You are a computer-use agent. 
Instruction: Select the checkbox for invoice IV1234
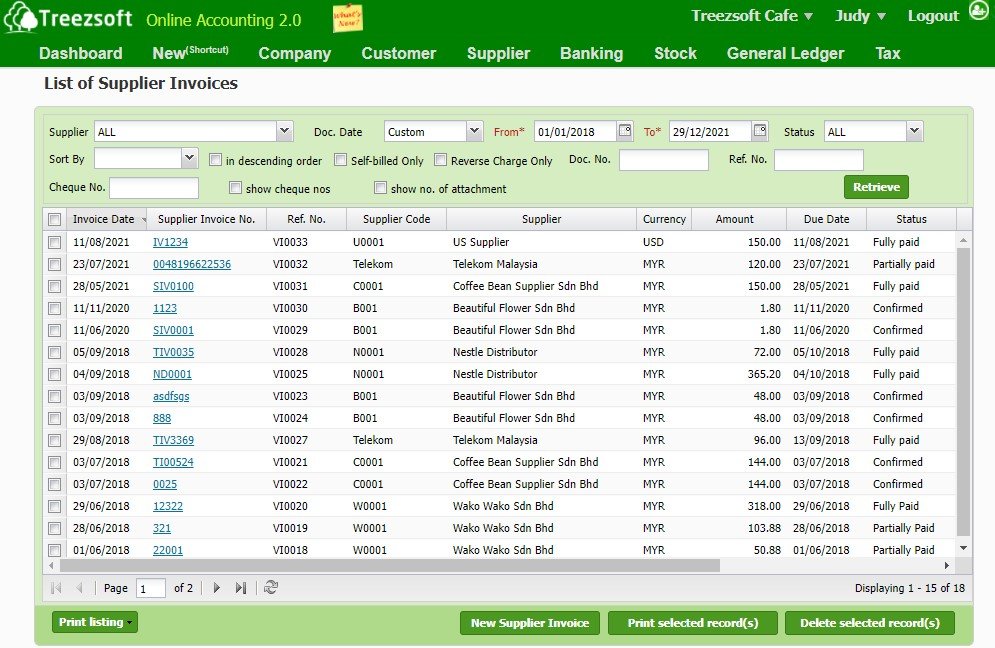[55, 241]
